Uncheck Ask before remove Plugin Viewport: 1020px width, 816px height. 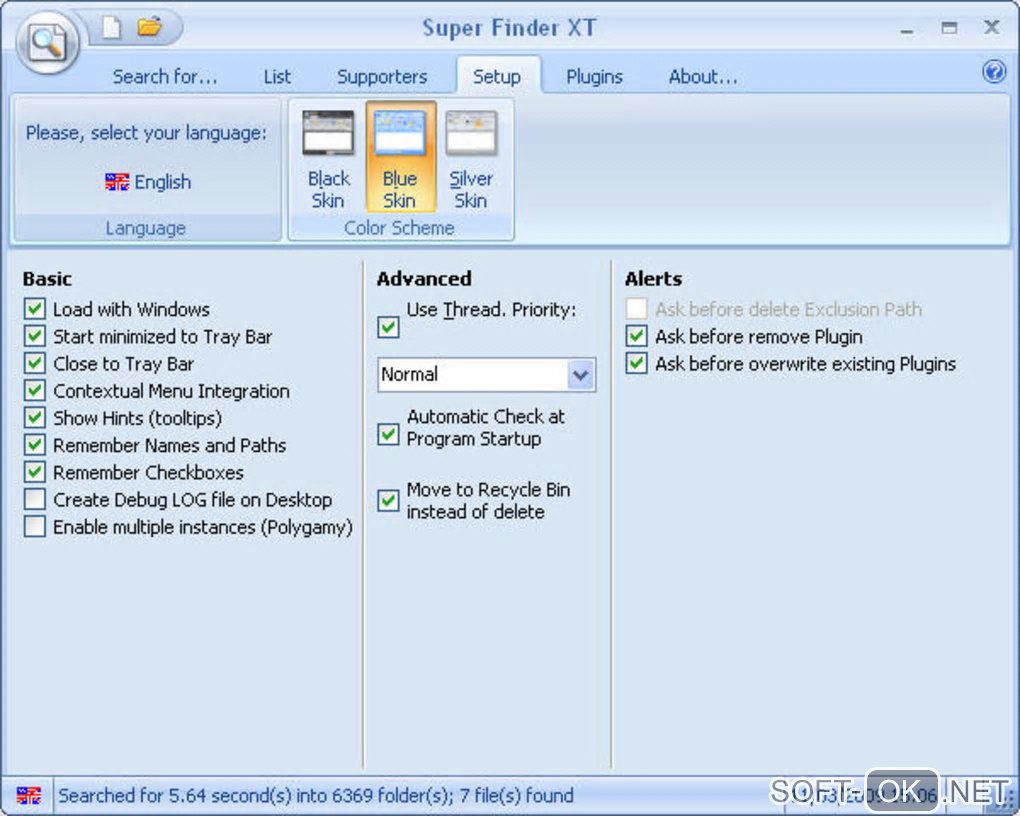(x=637, y=336)
